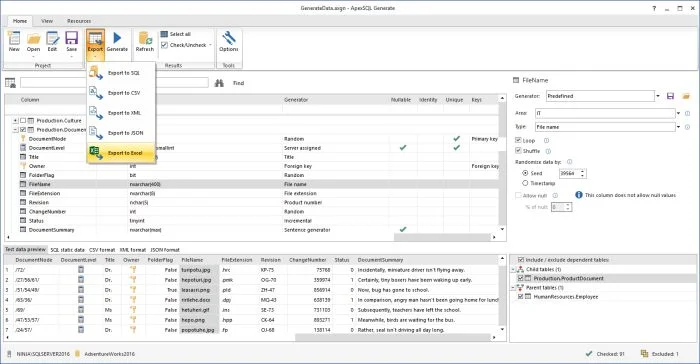Choose Export to JSON
The height and width of the screenshot is (364, 700).
click(121, 133)
